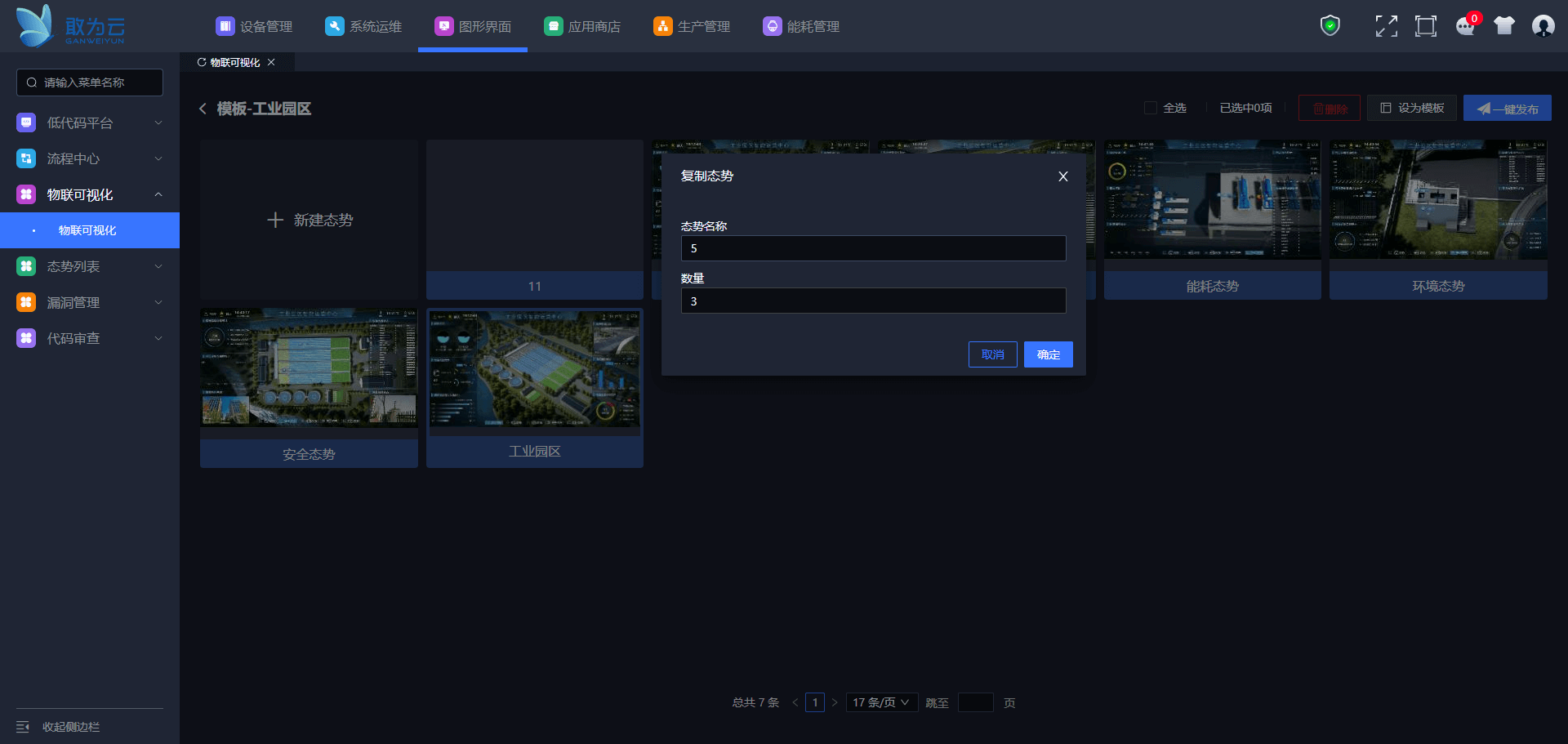Click the 已选中0项 selection count text

(x=1246, y=108)
